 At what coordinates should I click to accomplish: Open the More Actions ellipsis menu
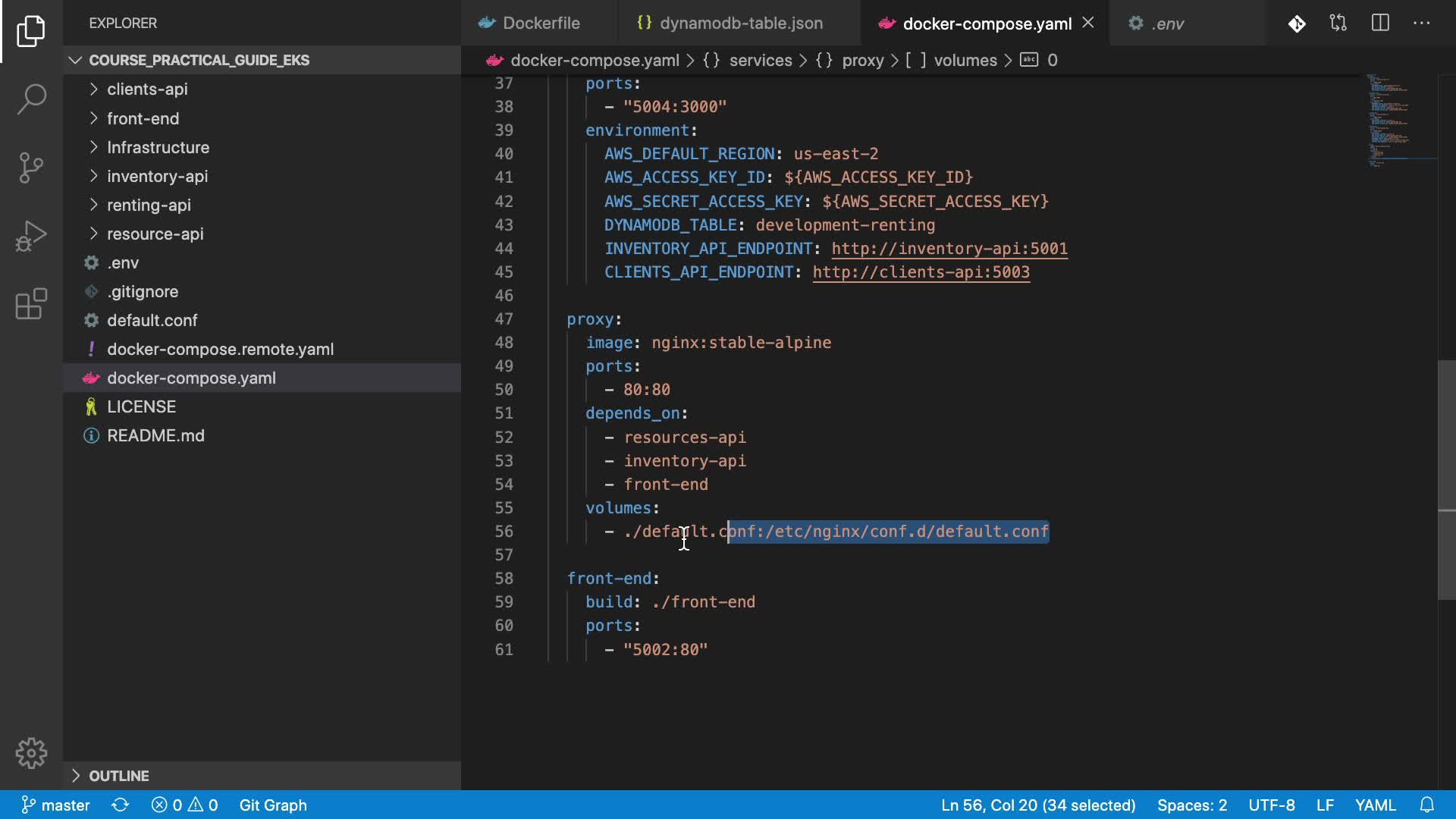coord(1421,24)
